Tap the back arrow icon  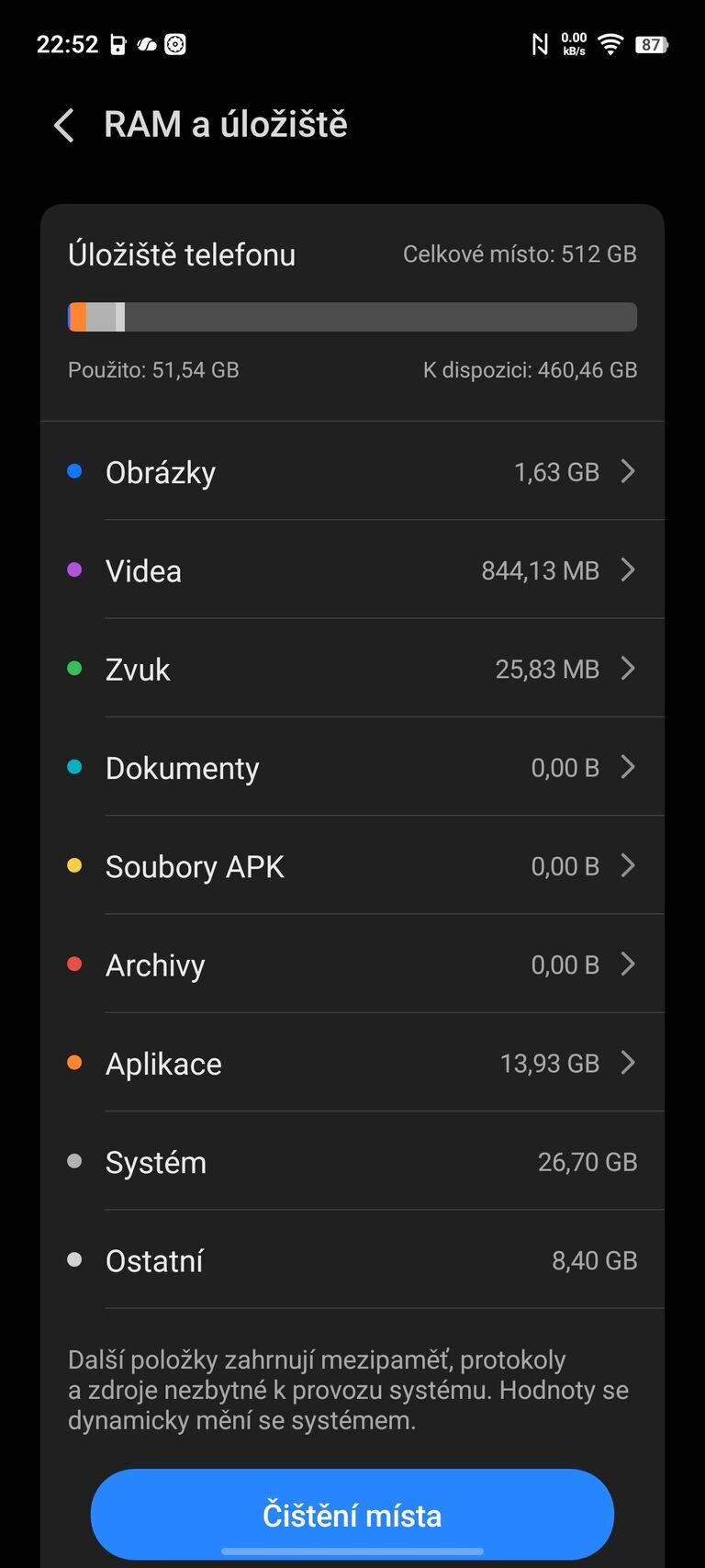[63, 125]
